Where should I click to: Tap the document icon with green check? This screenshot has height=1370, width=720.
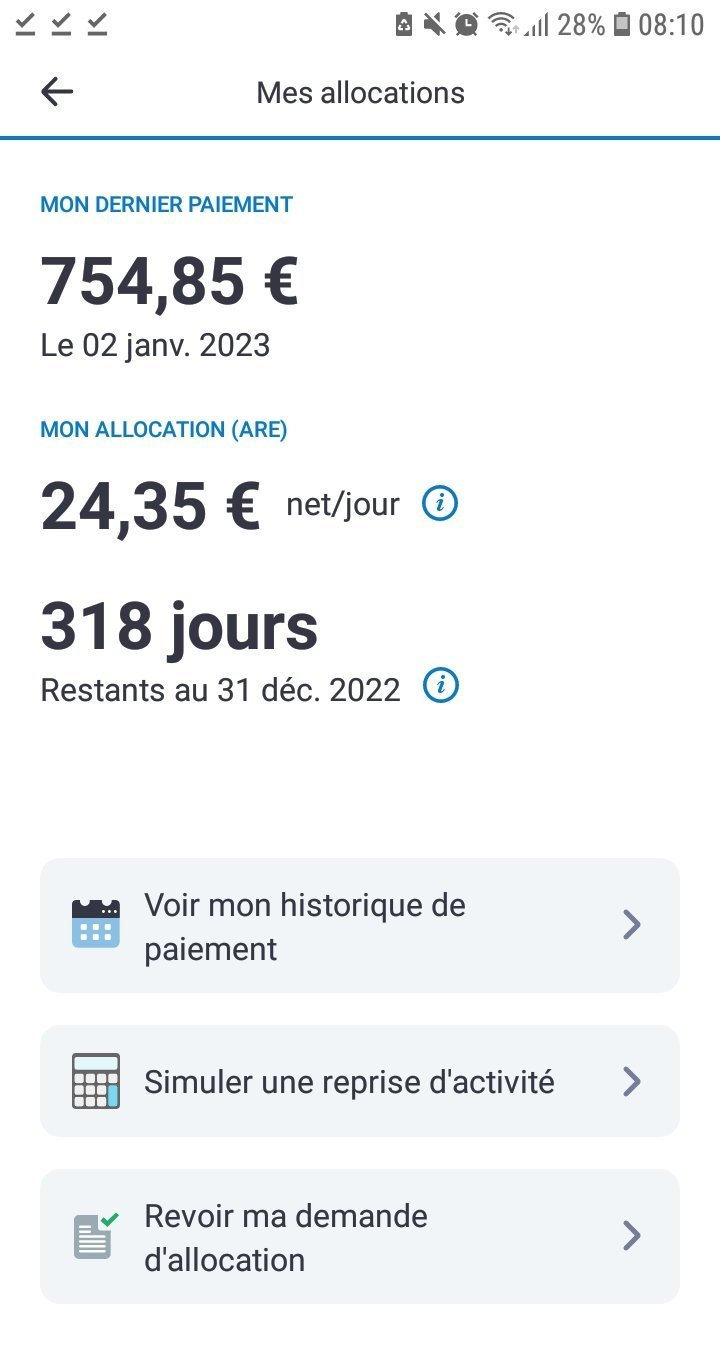(x=96, y=1236)
